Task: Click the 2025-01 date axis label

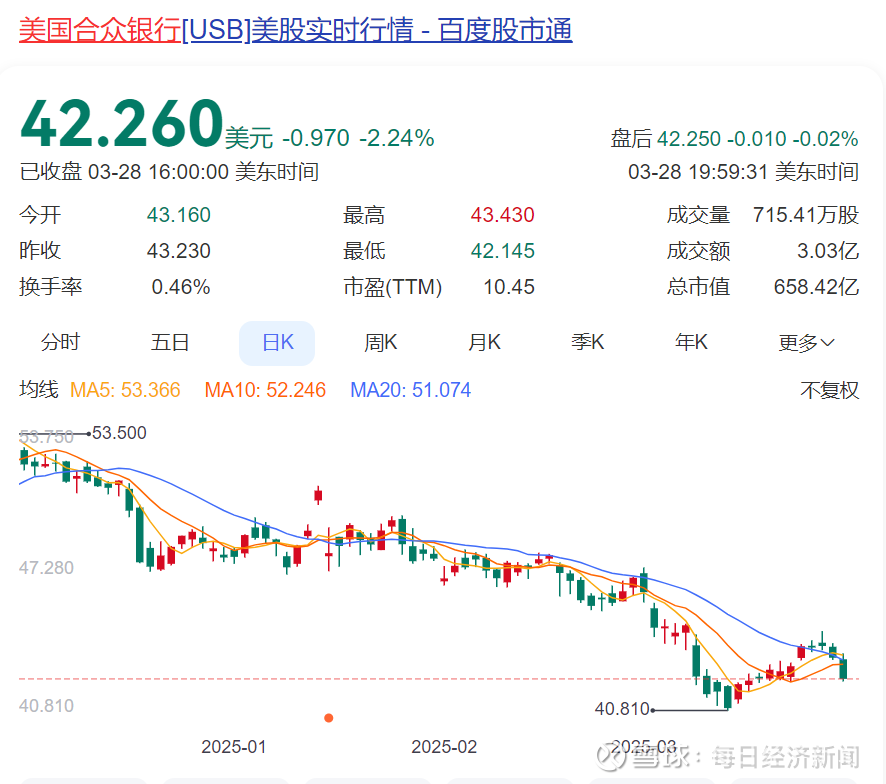Action: [x=234, y=747]
